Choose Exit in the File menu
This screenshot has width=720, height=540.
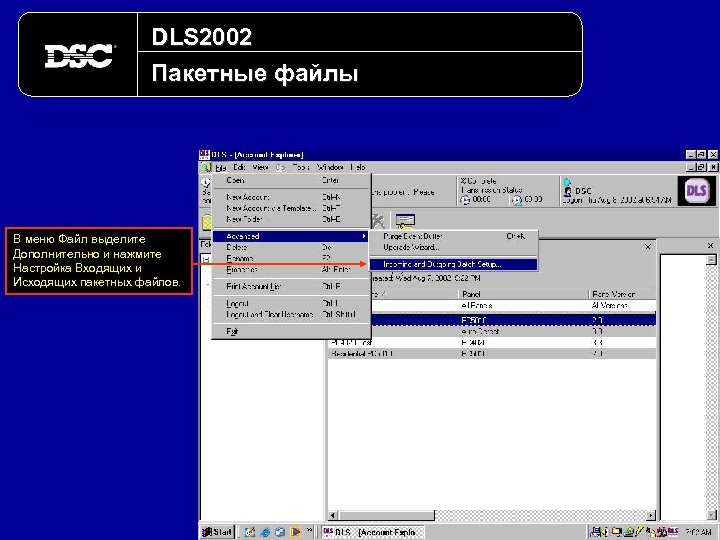[x=291, y=331]
